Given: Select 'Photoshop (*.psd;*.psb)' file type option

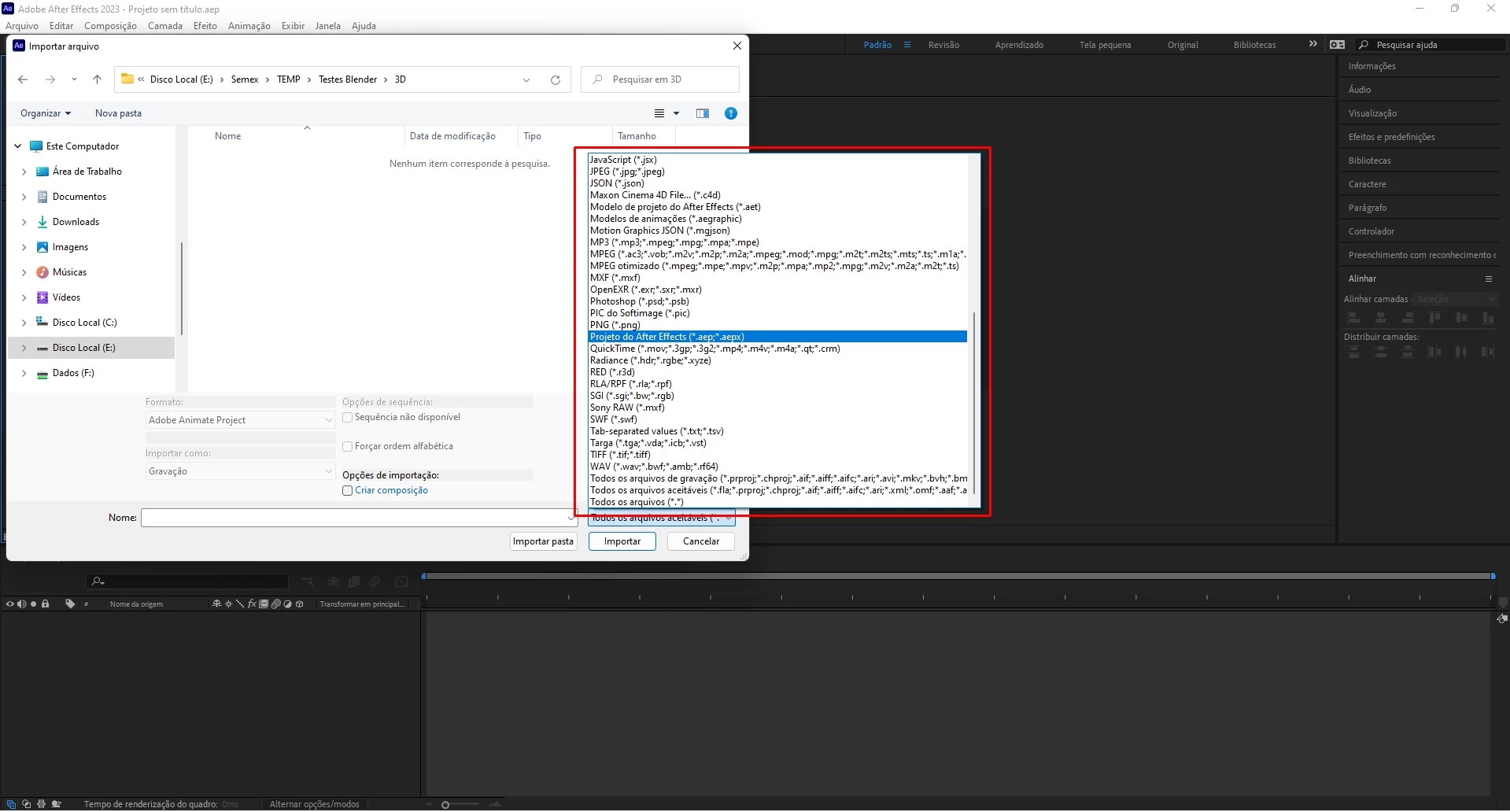Looking at the screenshot, I should click(778, 301).
